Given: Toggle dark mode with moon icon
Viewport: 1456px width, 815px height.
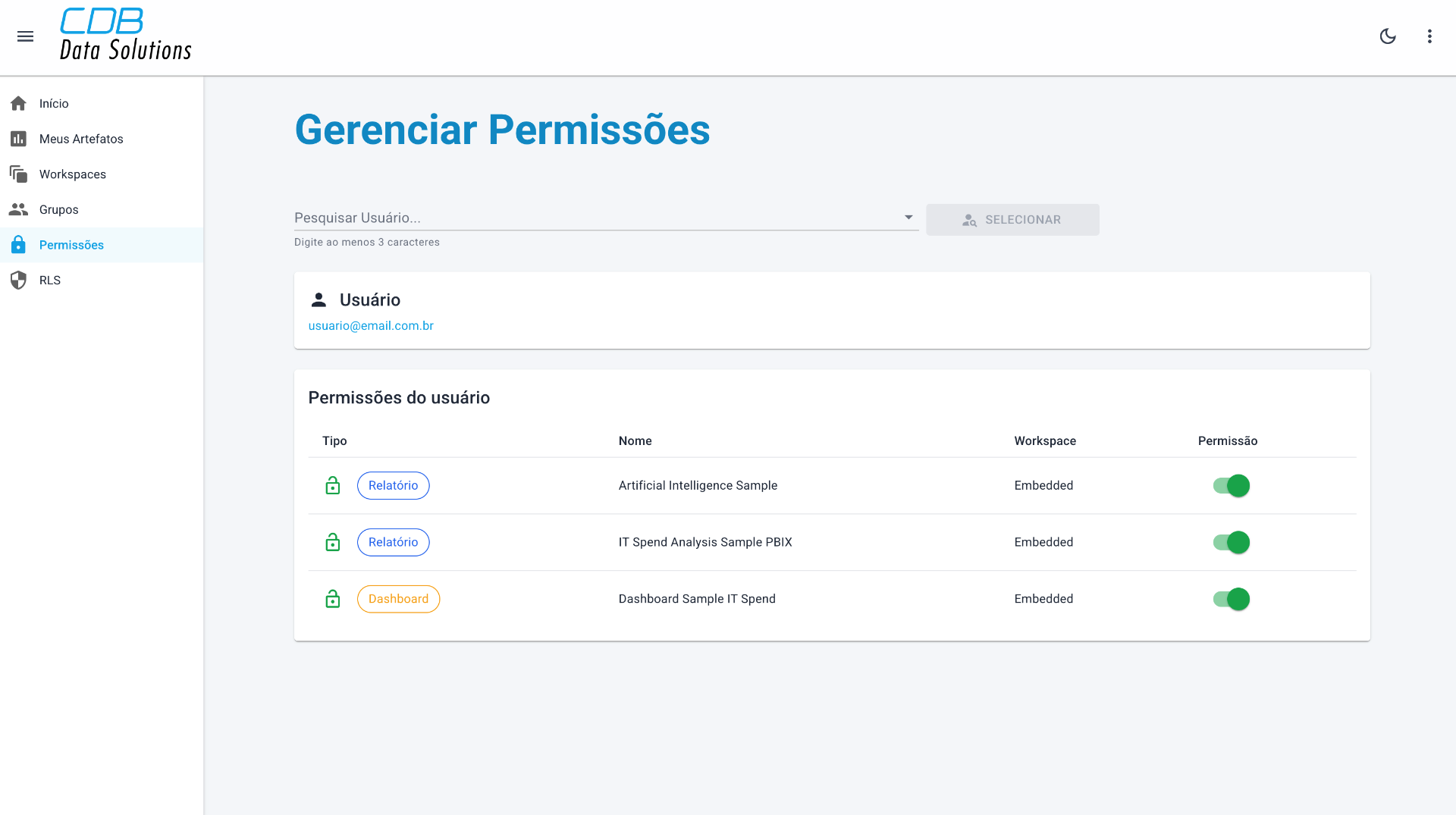Looking at the screenshot, I should pos(1388,36).
